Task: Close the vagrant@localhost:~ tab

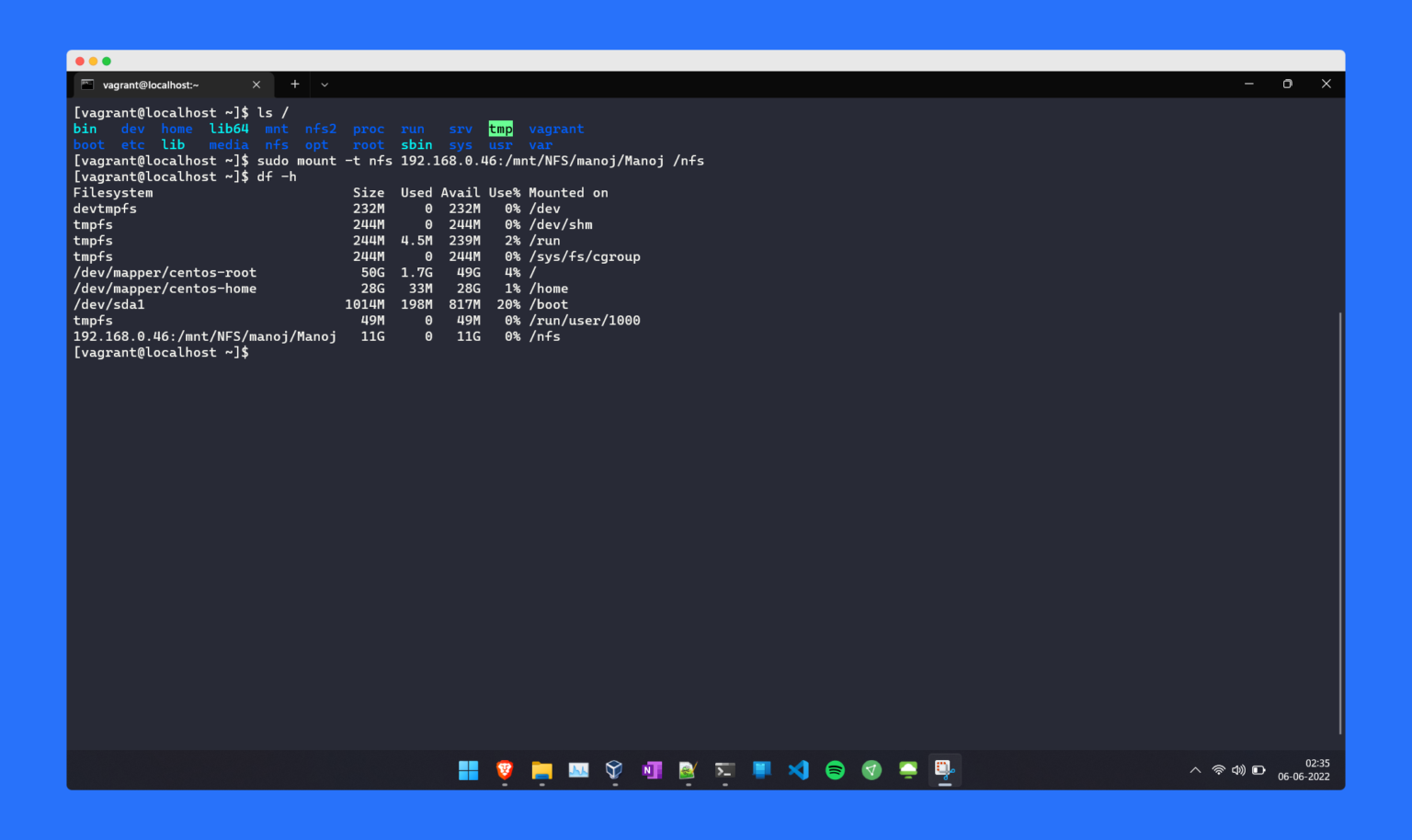Action: pyautogui.click(x=256, y=84)
